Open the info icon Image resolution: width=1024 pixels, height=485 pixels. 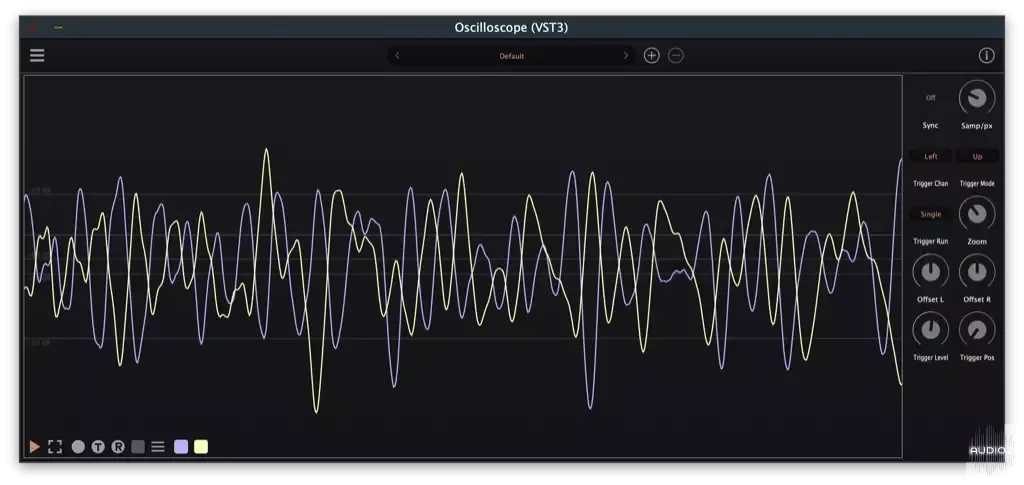986,55
